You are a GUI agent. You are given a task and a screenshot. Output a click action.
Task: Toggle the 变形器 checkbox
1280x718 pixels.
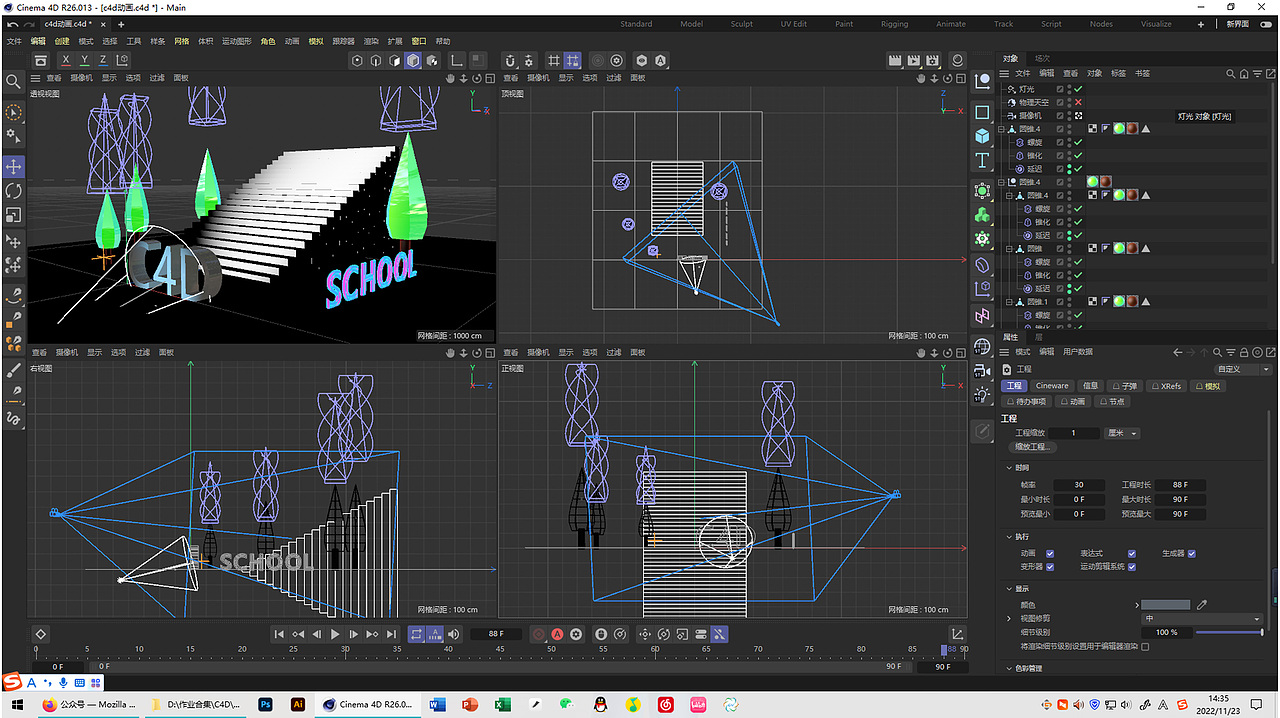[1050, 566]
